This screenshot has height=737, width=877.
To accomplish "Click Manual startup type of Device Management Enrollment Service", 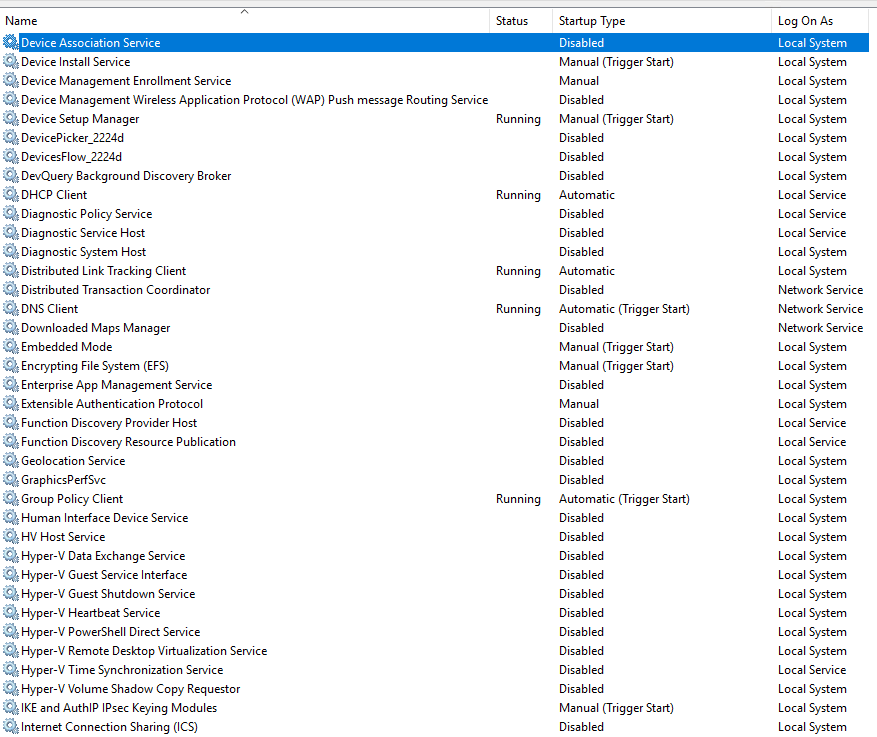I will click(579, 81).
